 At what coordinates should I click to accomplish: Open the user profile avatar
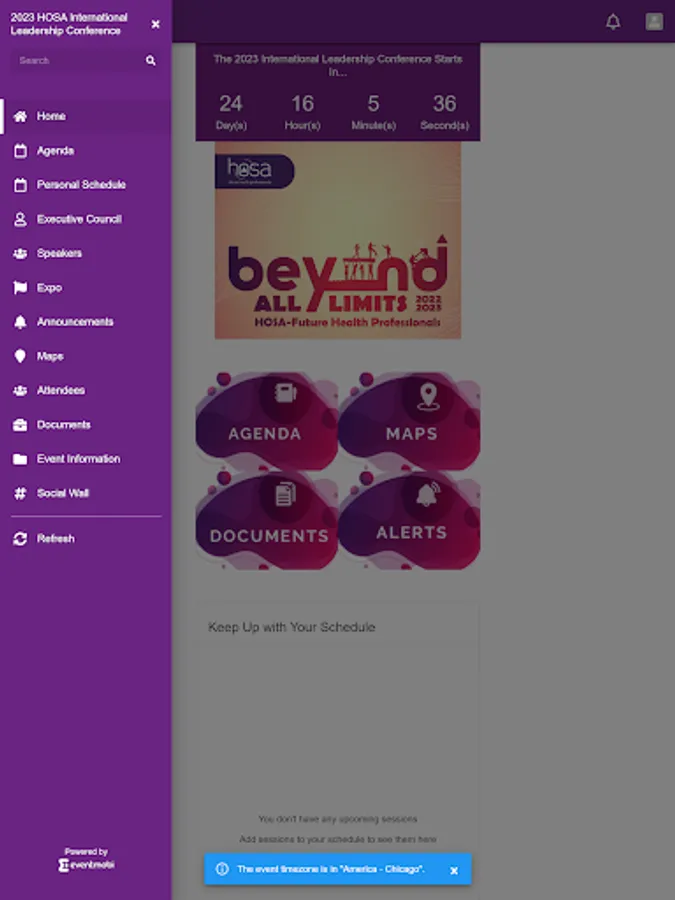coord(654,22)
